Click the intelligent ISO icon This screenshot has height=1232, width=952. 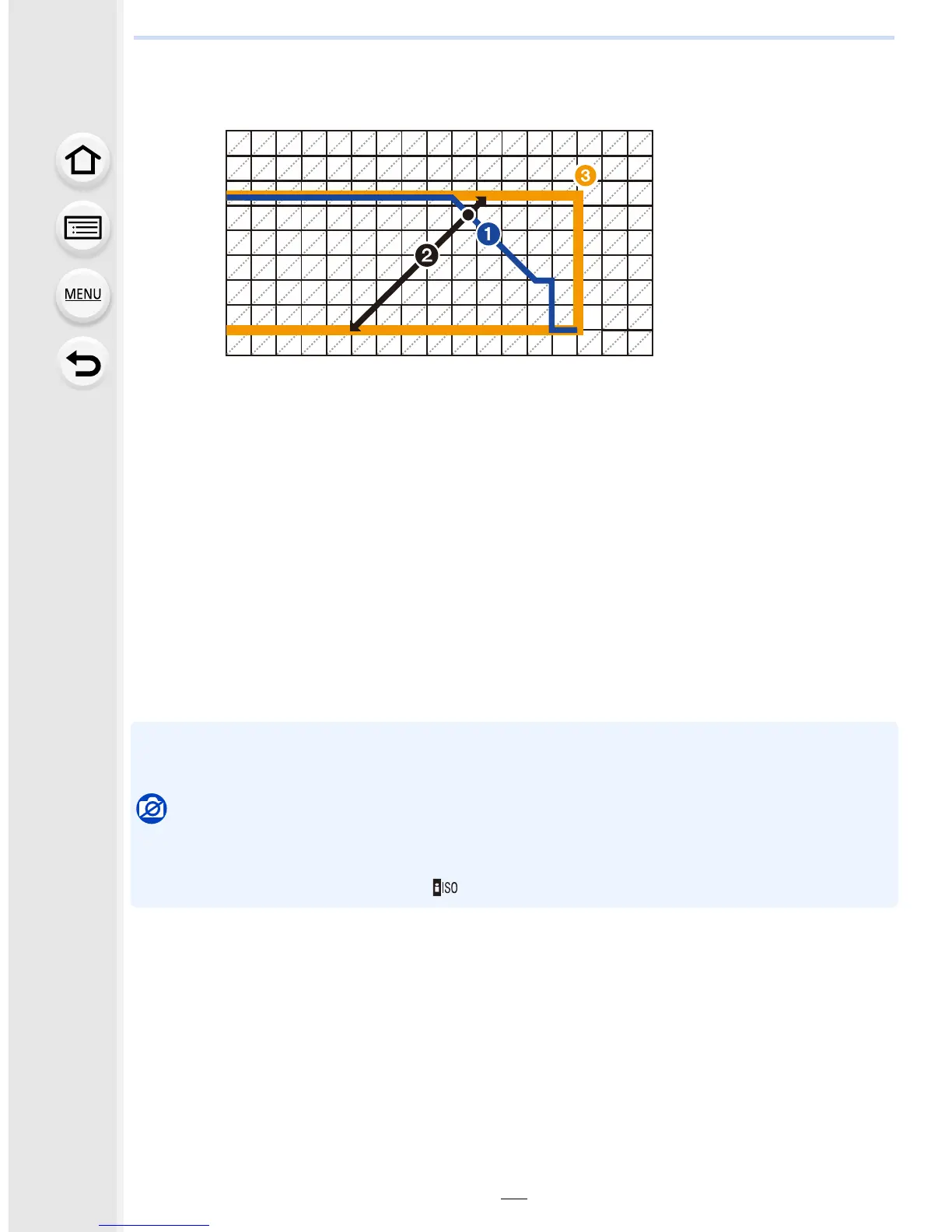tap(446, 887)
